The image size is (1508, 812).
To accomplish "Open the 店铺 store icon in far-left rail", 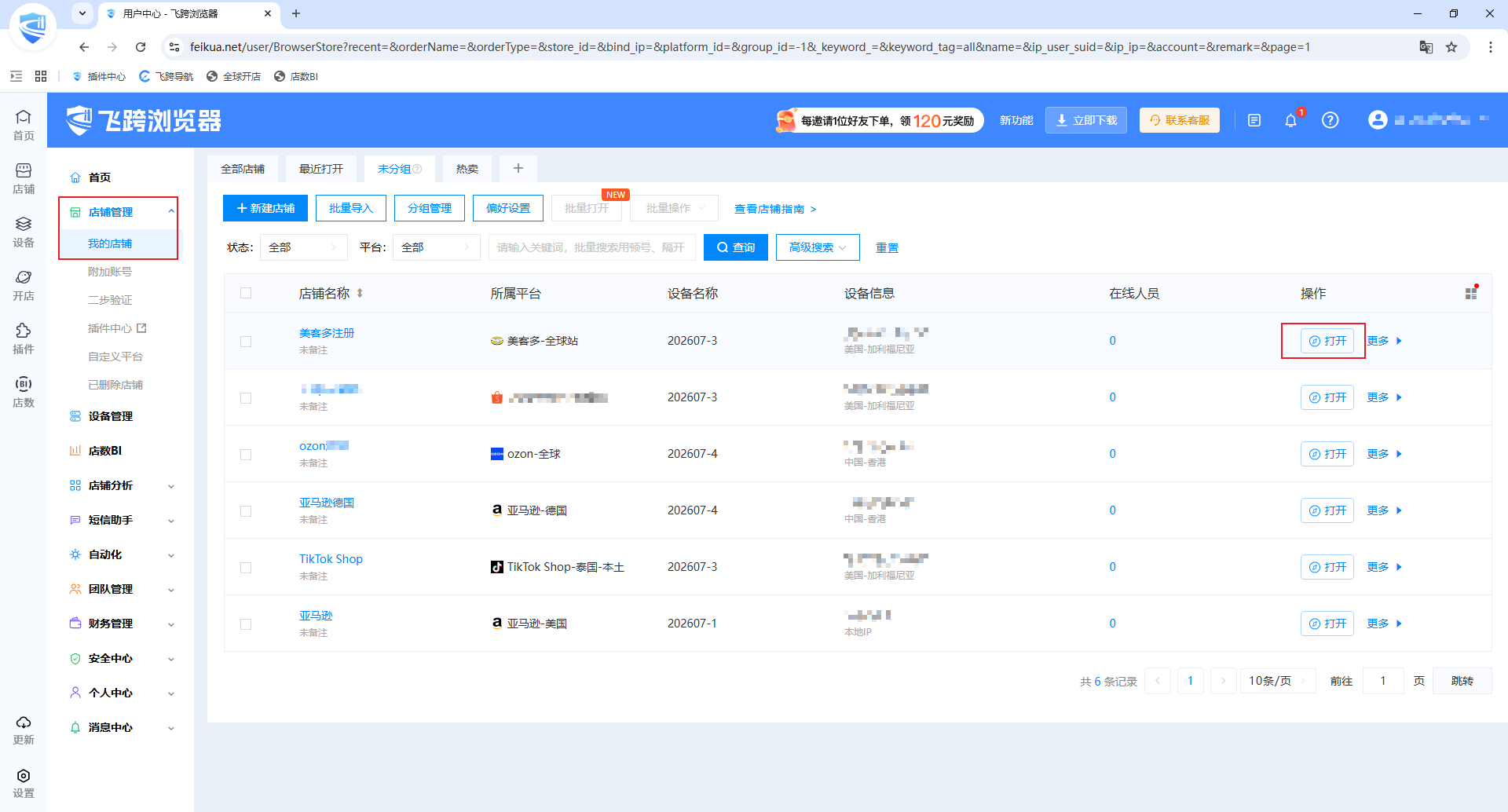I will pos(24,178).
